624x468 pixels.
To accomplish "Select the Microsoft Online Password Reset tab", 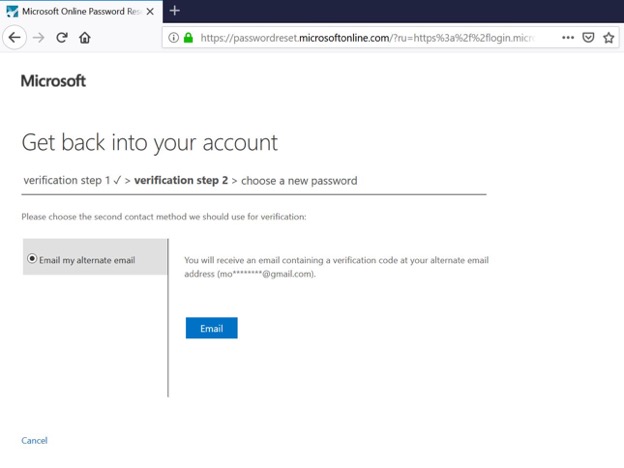I will pyautogui.click(x=81, y=12).
